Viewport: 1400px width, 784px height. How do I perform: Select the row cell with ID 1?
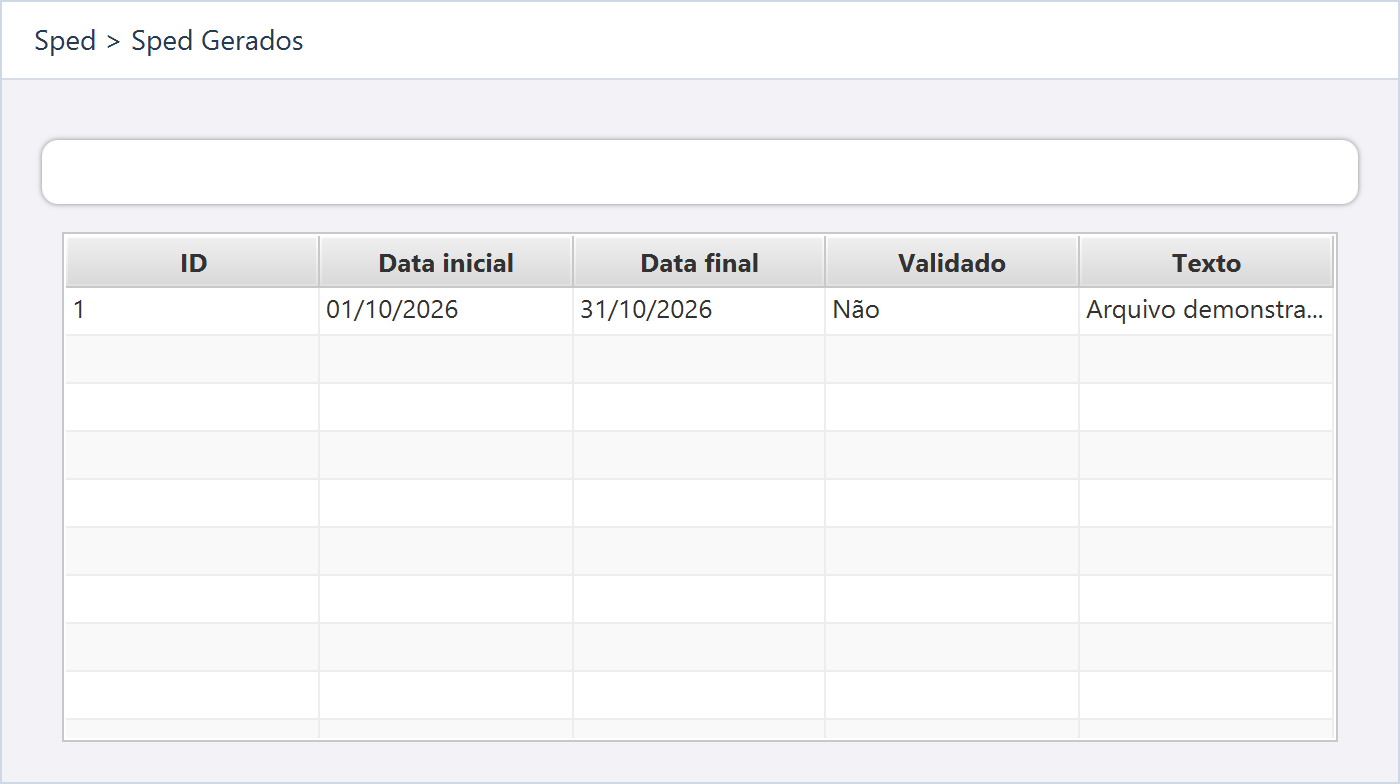[193, 311]
